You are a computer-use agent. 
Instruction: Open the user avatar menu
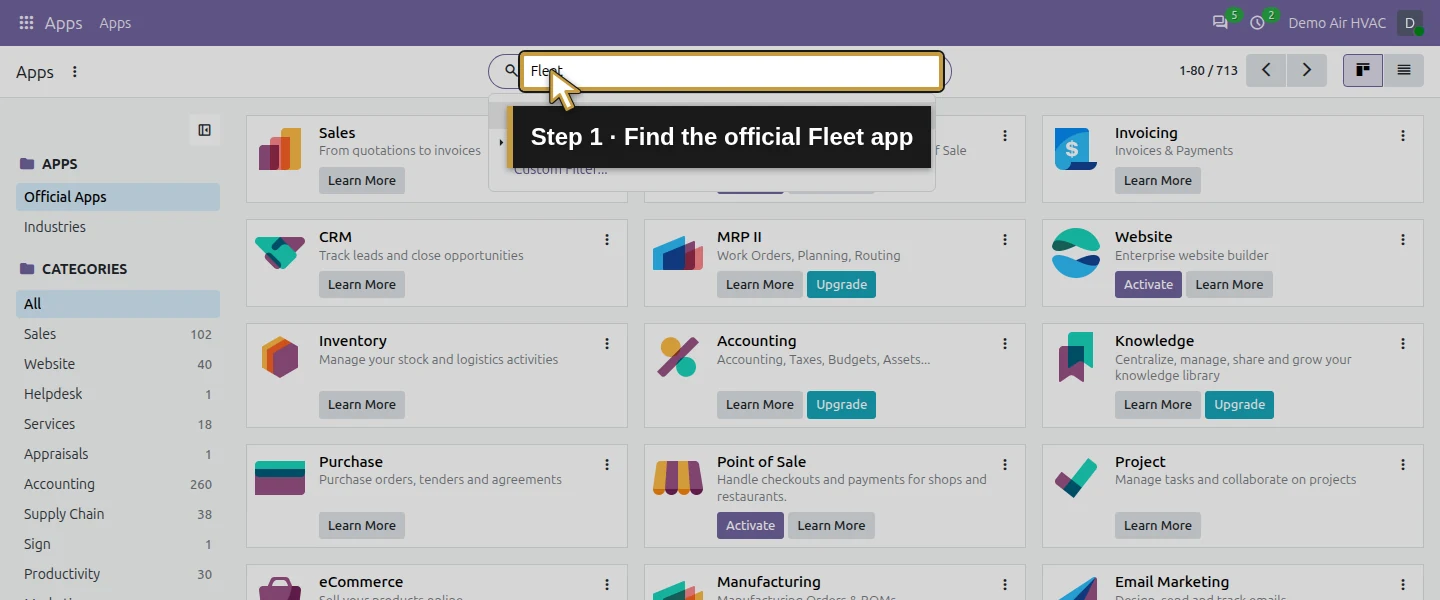click(1410, 22)
